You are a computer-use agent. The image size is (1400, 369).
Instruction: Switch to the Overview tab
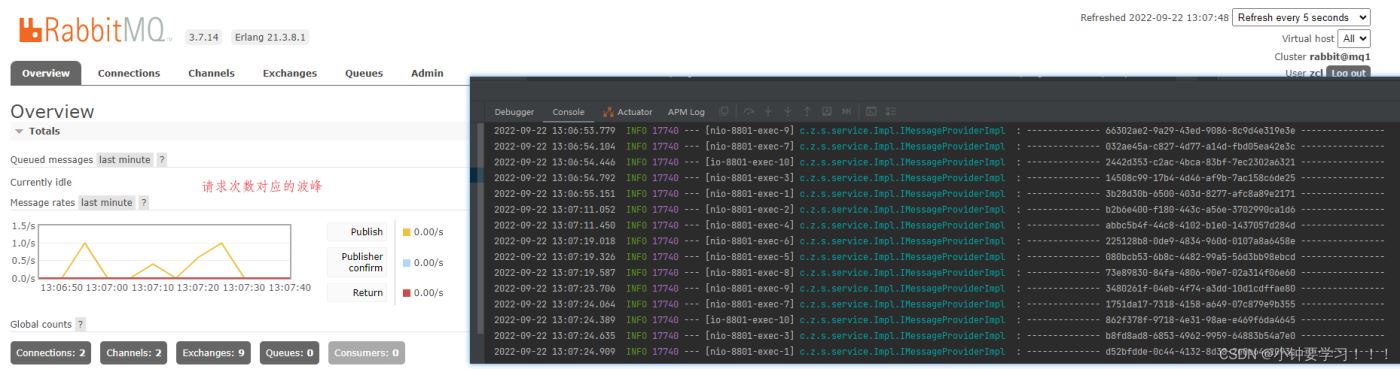tap(46, 73)
